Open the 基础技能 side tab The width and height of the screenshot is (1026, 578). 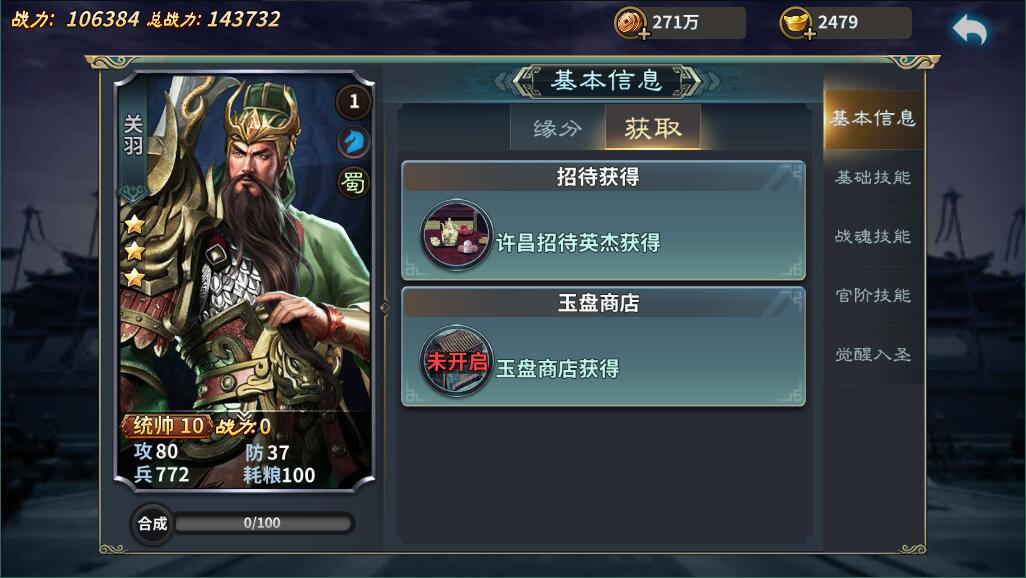tap(873, 177)
